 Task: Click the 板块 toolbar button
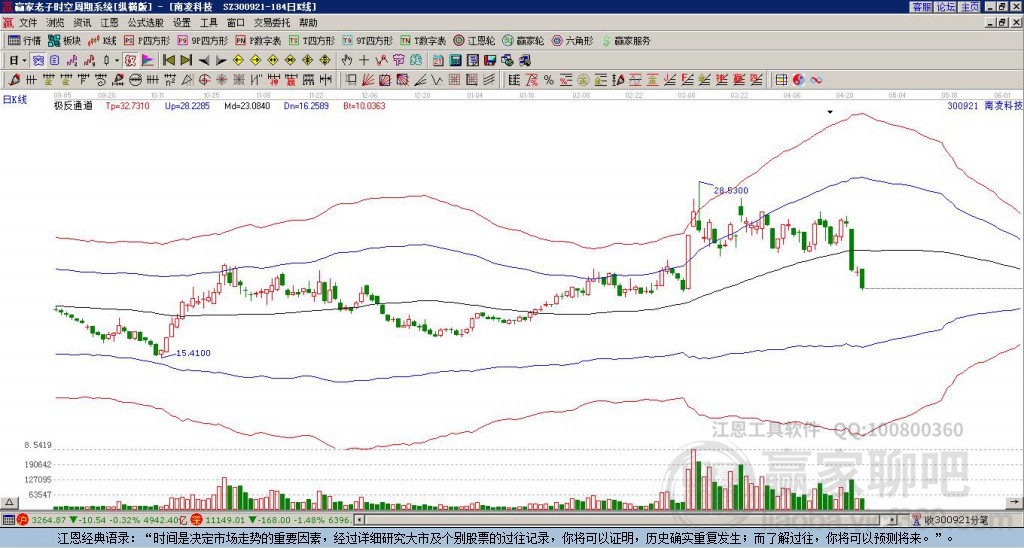64,40
